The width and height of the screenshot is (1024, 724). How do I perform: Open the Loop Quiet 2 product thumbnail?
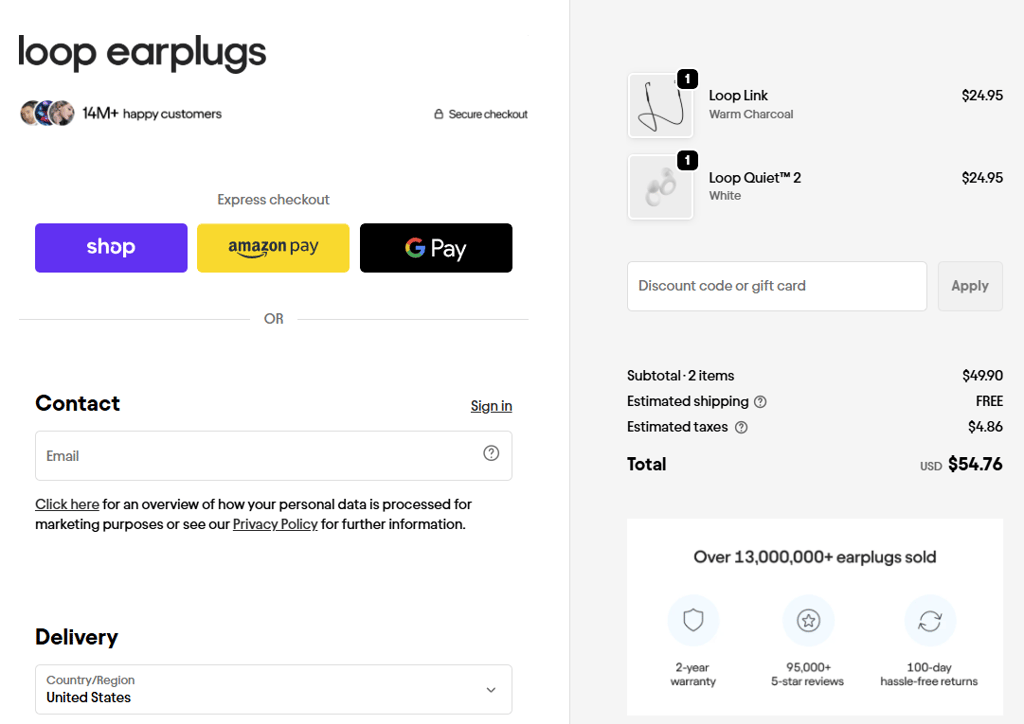pyautogui.click(x=660, y=187)
